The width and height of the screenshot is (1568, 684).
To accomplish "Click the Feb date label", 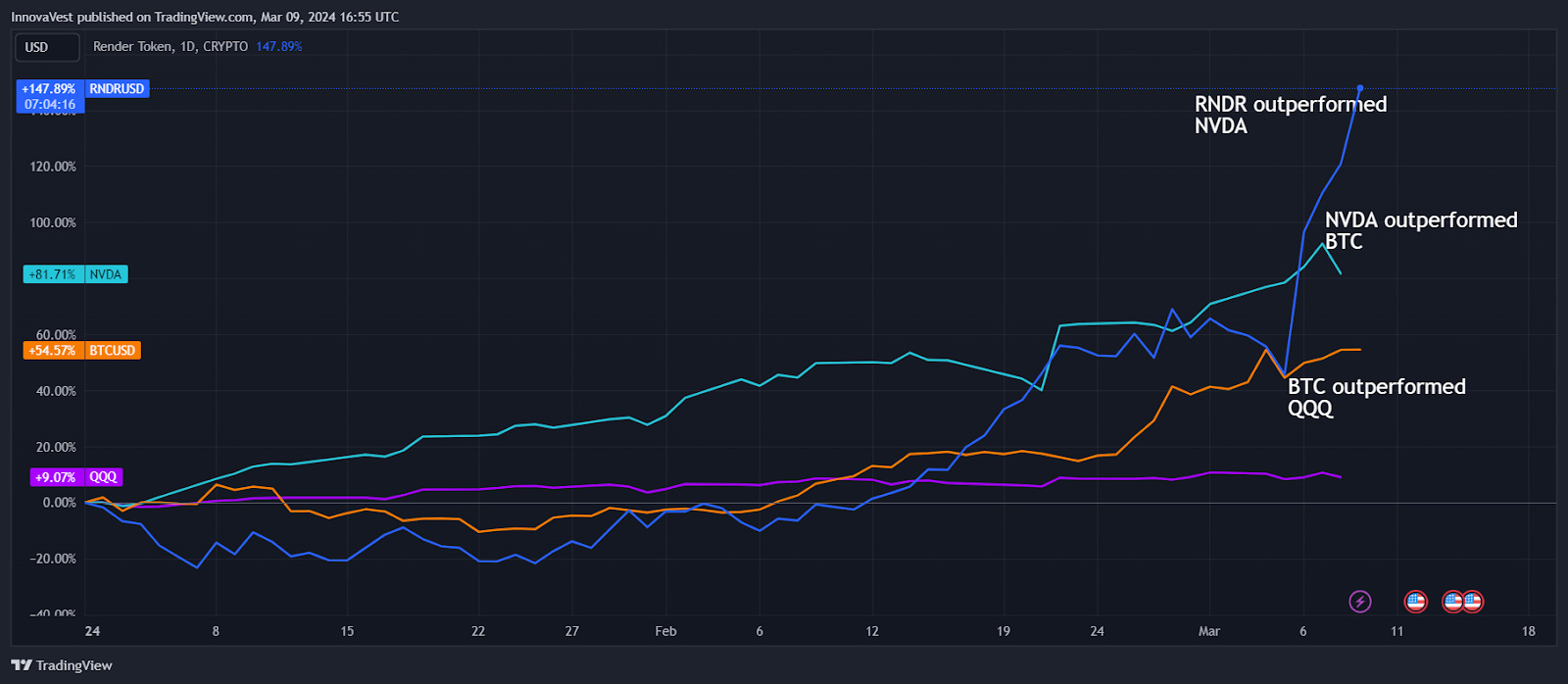I will [x=665, y=631].
